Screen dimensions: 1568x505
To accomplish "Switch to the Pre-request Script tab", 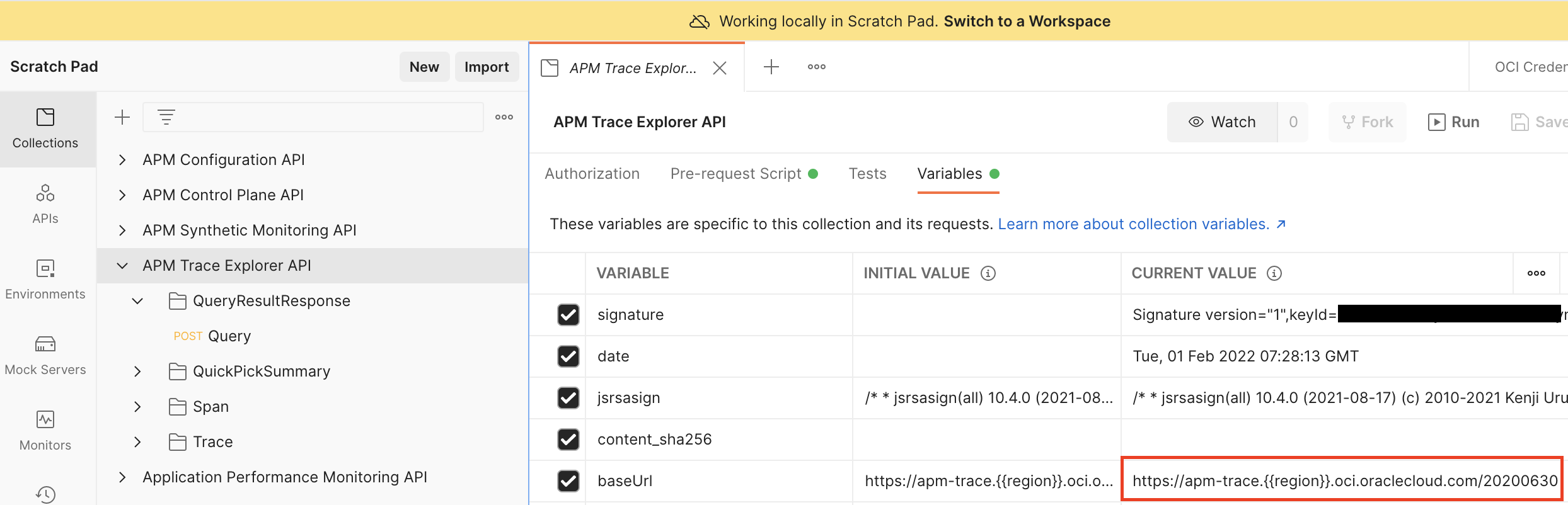I will tap(735, 174).
